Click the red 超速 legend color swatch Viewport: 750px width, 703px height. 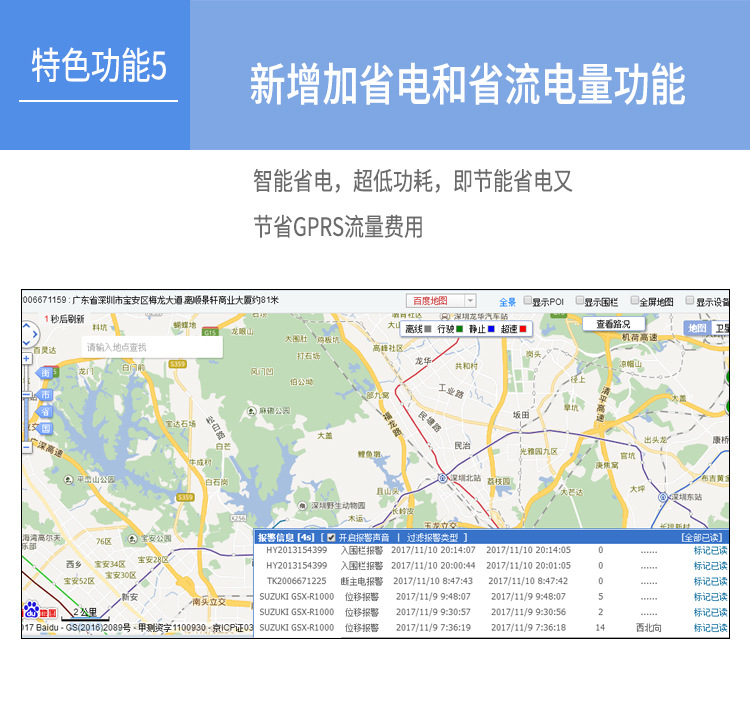pos(522,328)
